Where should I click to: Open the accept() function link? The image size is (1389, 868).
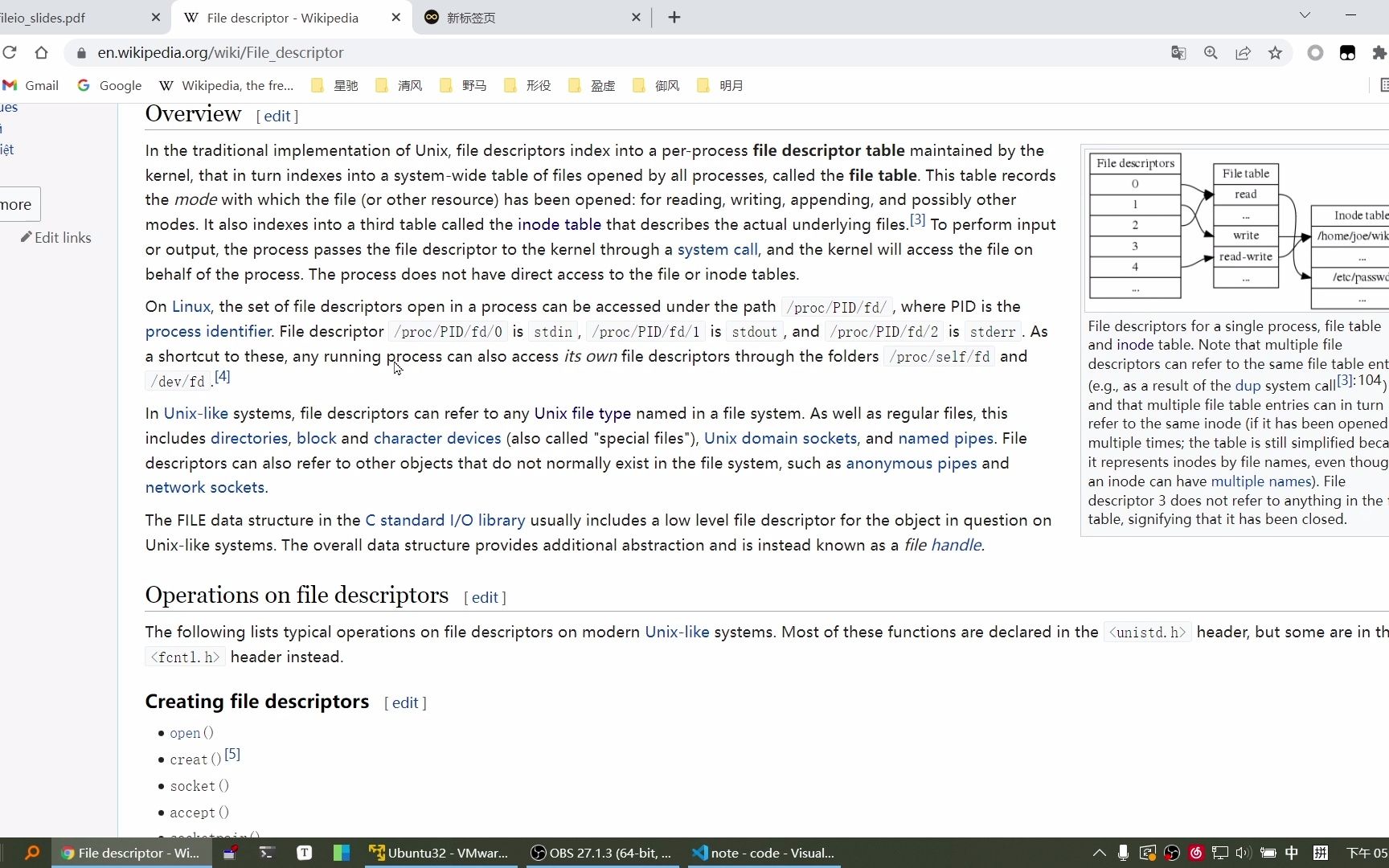199,813
